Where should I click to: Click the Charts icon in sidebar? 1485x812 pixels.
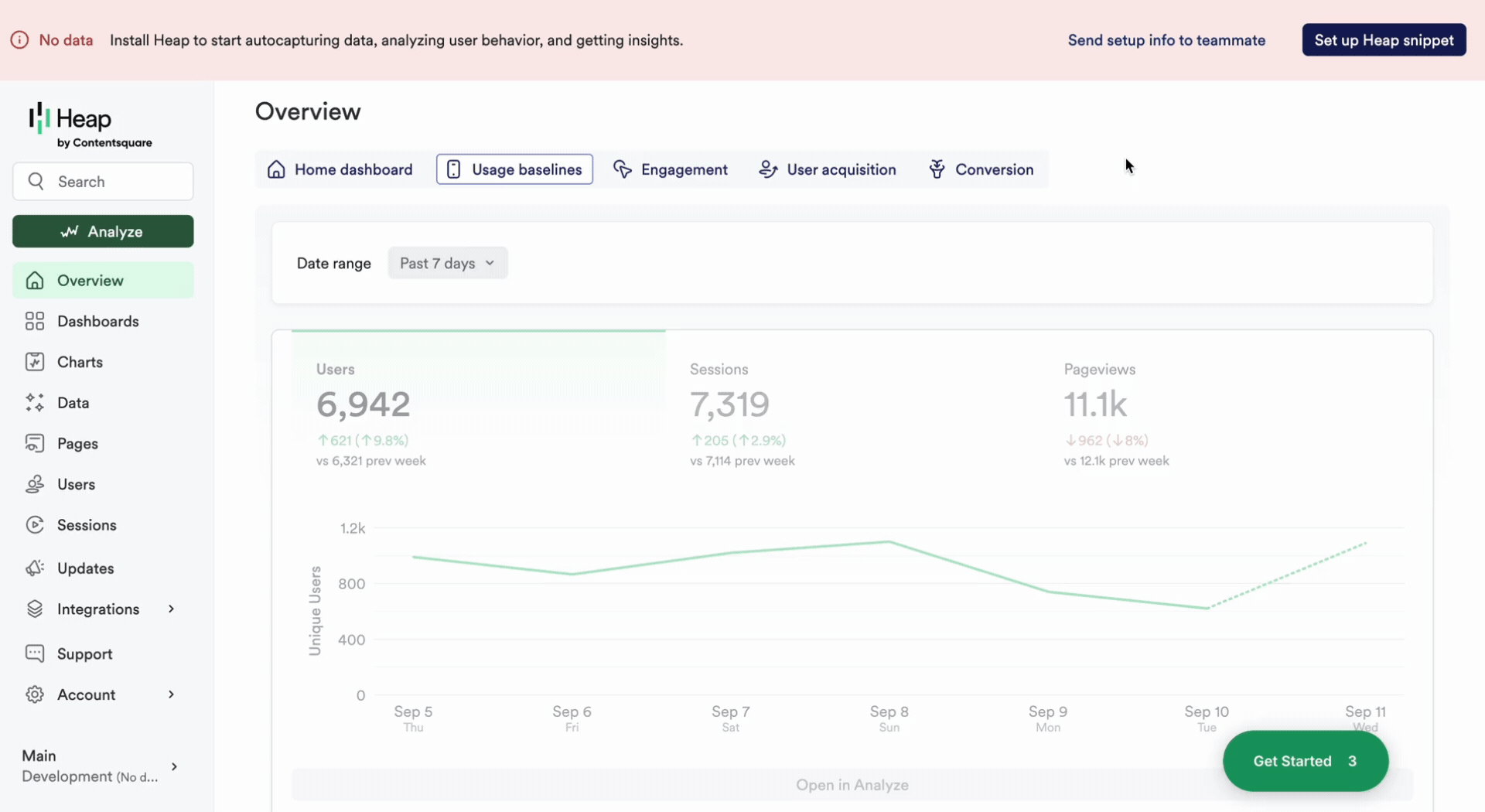click(x=35, y=362)
